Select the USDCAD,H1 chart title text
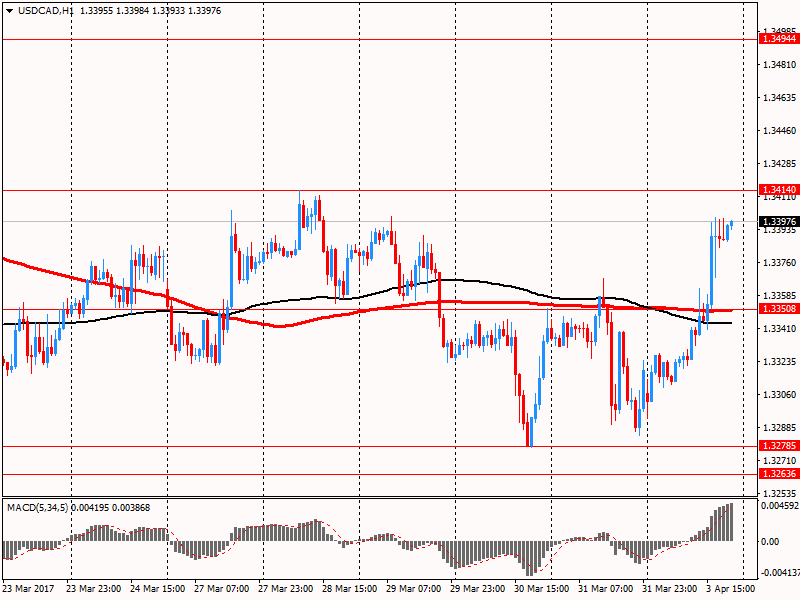Image resolution: width=800 pixels, height=600 pixels. point(45,11)
